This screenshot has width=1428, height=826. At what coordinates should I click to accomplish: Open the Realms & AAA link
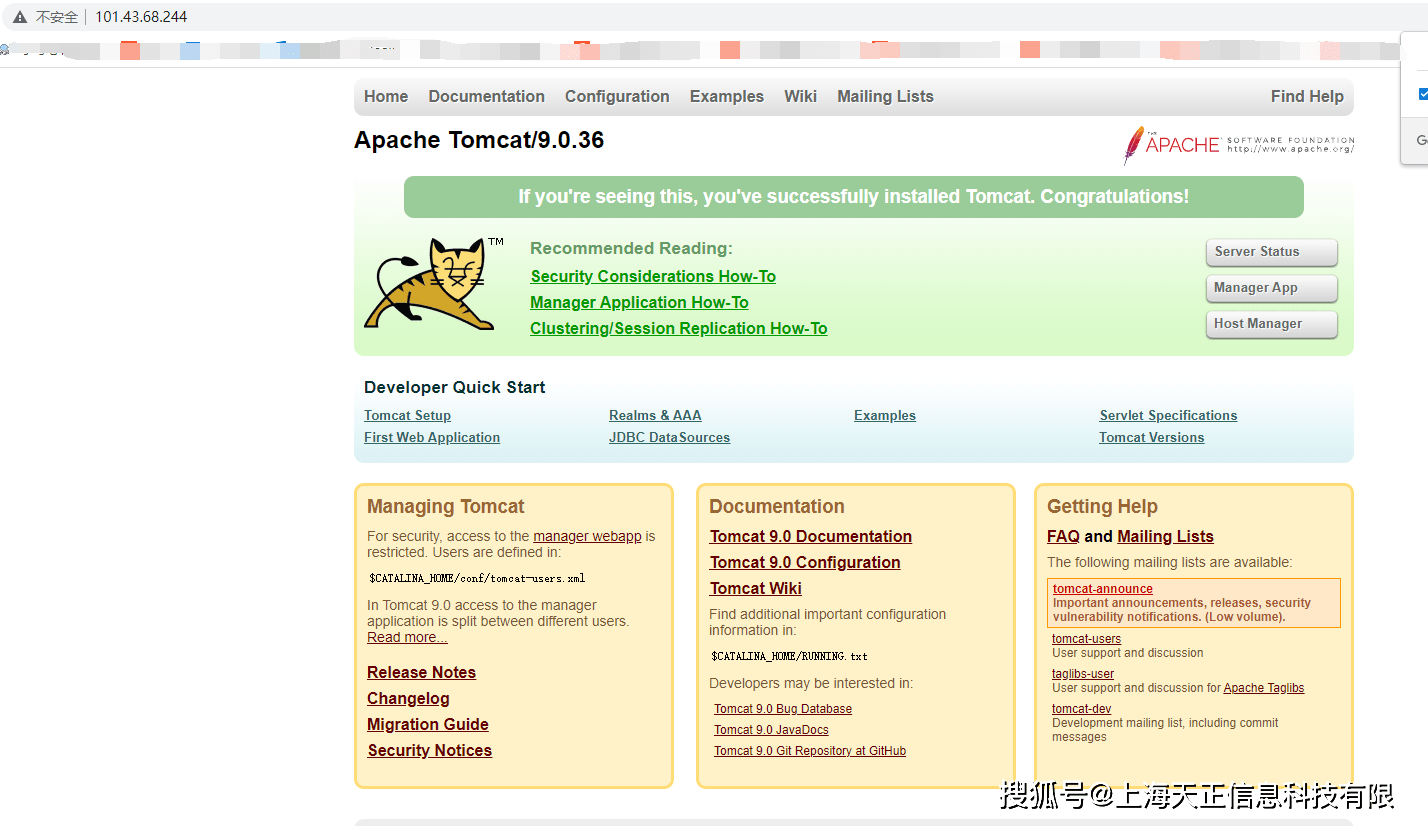[x=655, y=416]
